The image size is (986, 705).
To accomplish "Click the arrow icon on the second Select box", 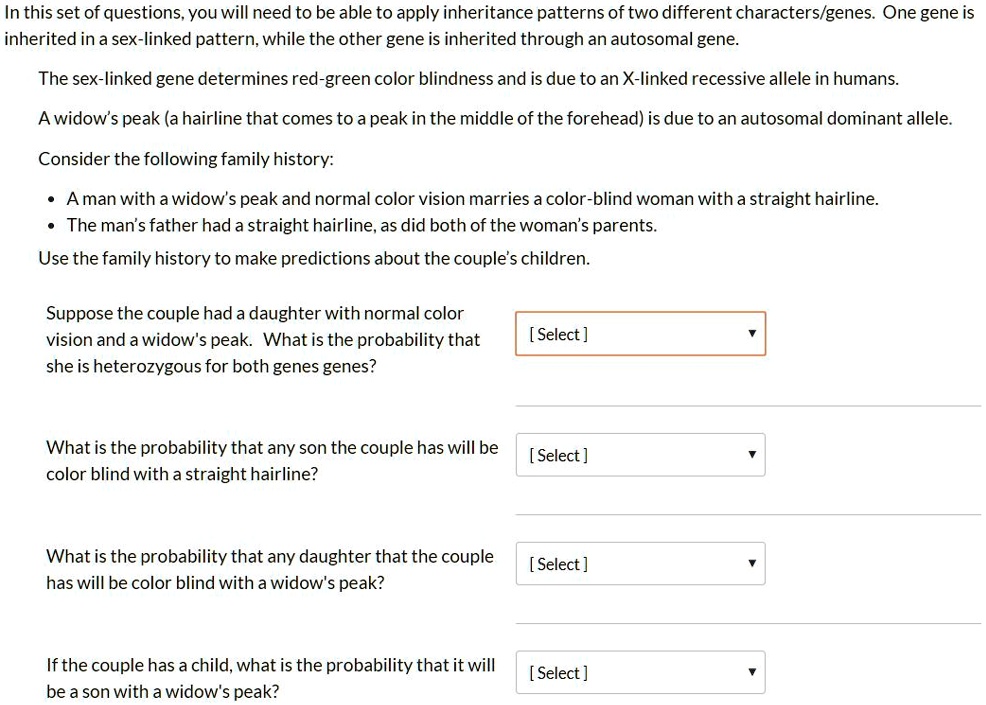I will tap(752, 455).
